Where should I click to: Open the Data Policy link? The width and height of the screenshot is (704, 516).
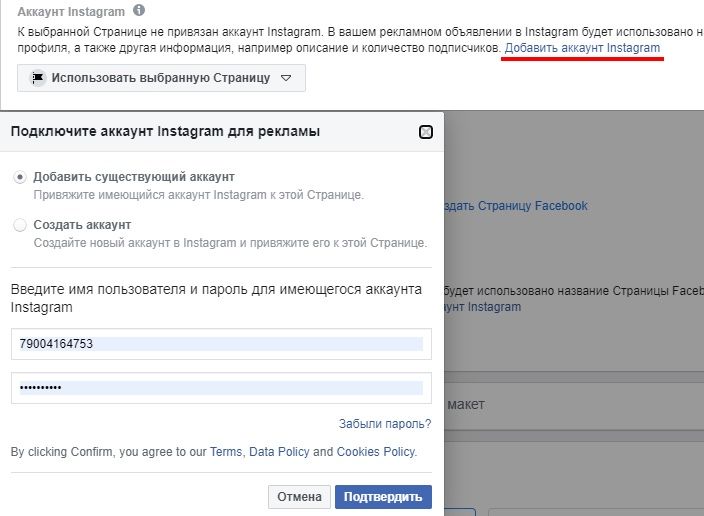(279, 451)
